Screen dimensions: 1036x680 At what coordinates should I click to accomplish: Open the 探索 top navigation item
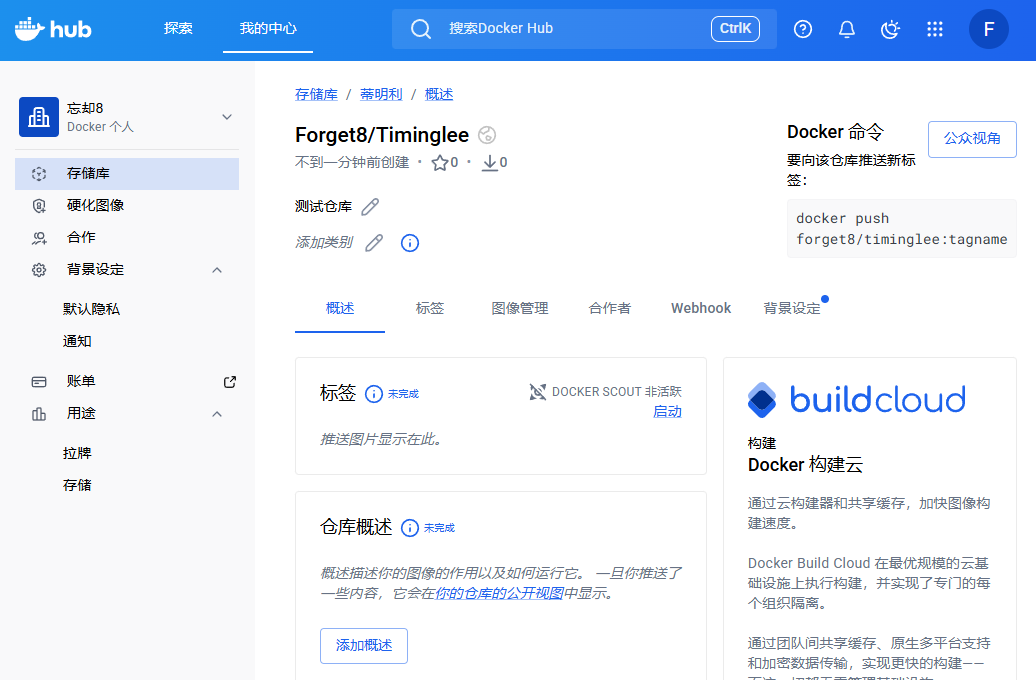pyautogui.click(x=178, y=28)
